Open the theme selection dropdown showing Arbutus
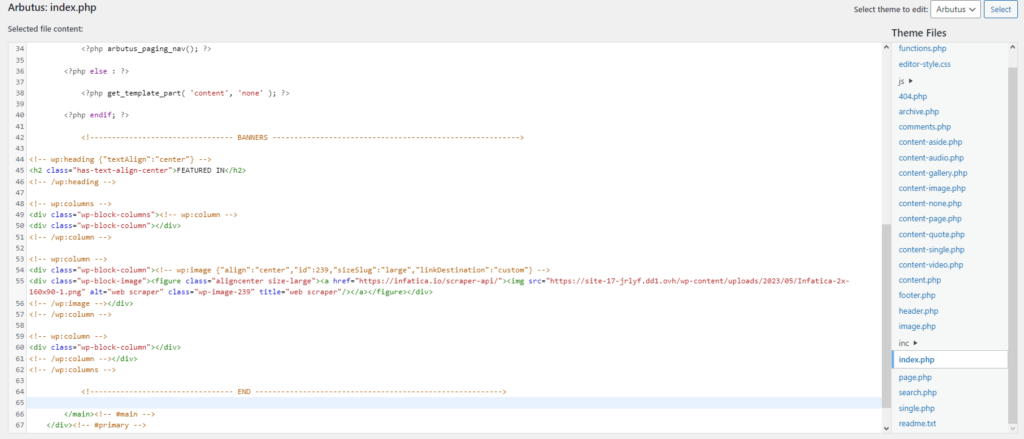Screen dimensions: 1024x439 (x=955, y=9)
